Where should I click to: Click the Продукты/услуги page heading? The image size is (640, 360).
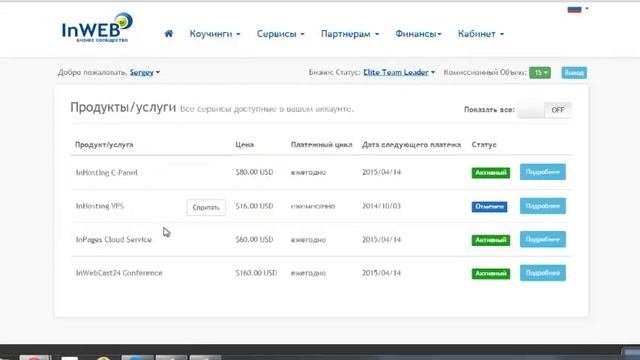tap(123, 107)
